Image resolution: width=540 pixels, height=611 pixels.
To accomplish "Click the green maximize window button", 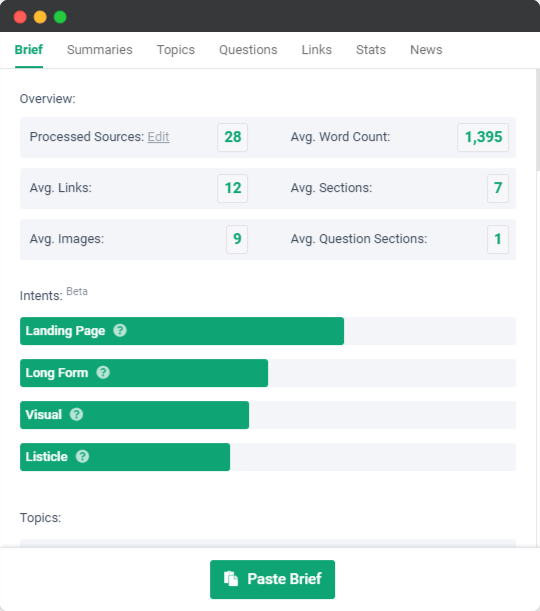I will click(x=60, y=17).
